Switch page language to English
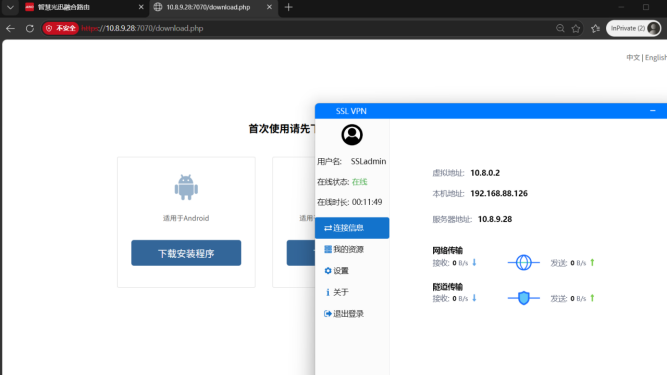The image size is (667, 376). [656, 57]
